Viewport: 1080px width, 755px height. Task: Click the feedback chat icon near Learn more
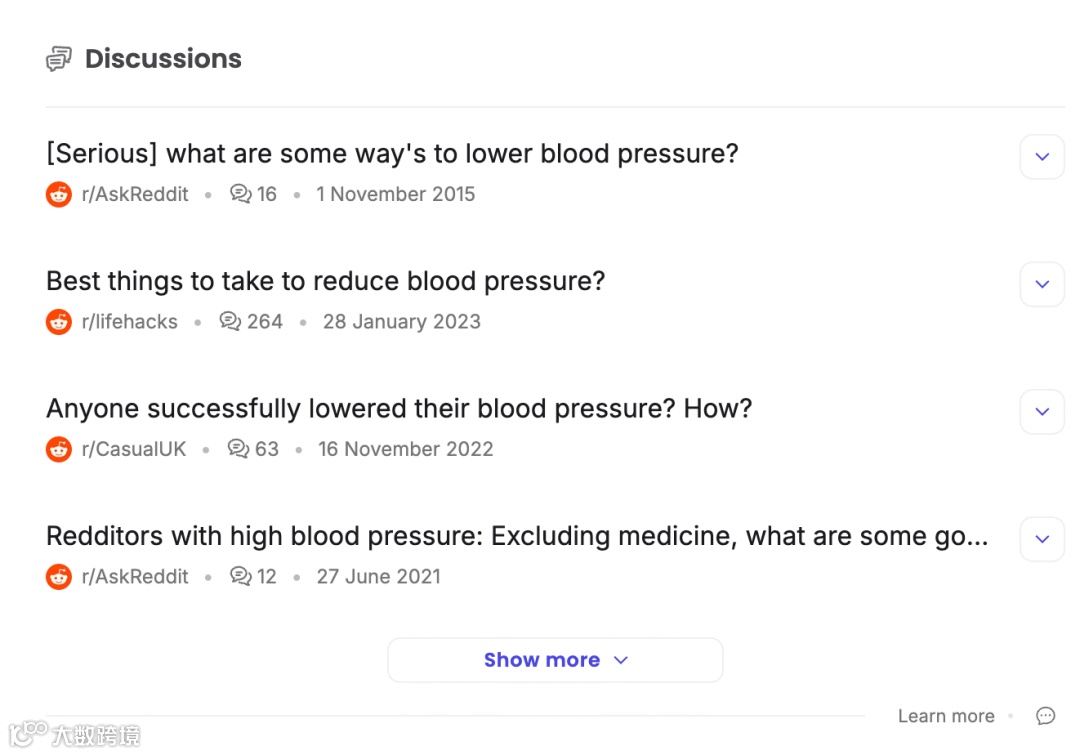coord(1045,716)
